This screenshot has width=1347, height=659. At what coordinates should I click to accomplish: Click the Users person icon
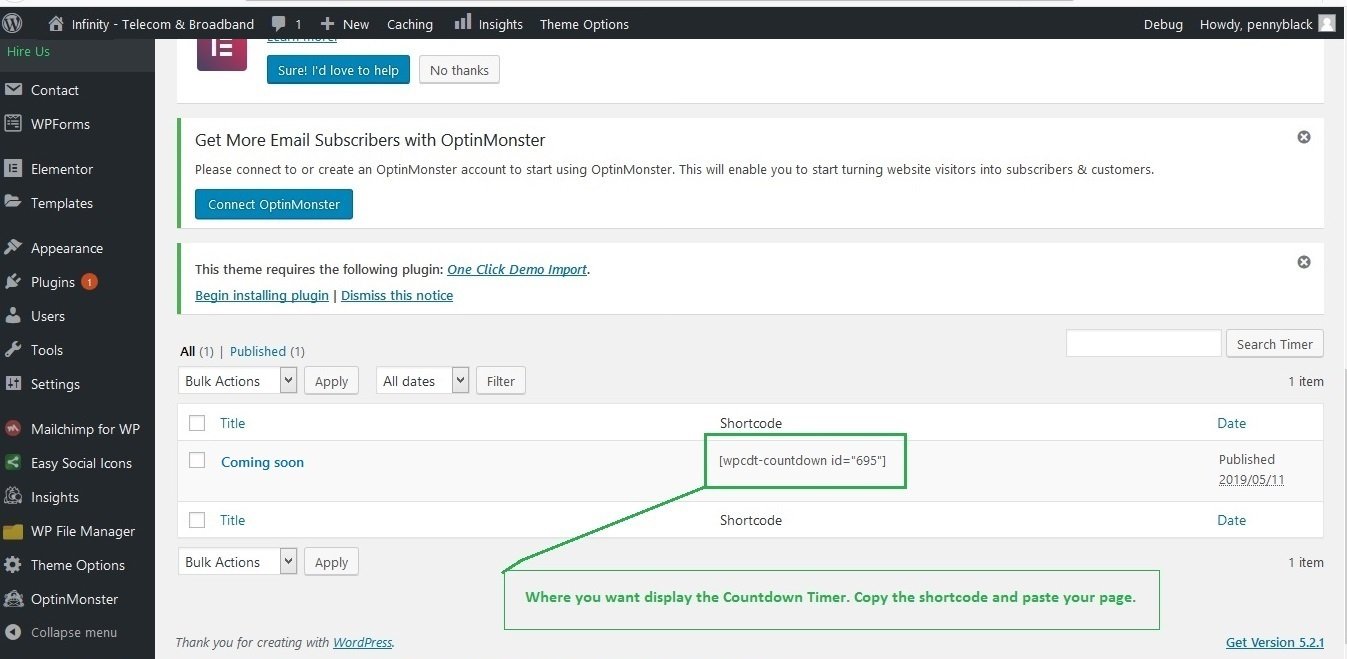click(x=13, y=316)
